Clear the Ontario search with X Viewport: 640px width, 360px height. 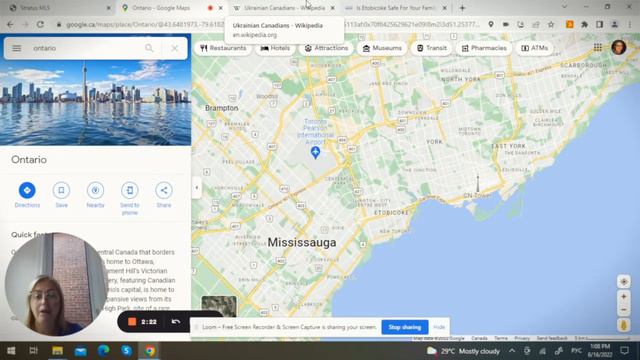[x=175, y=48]
